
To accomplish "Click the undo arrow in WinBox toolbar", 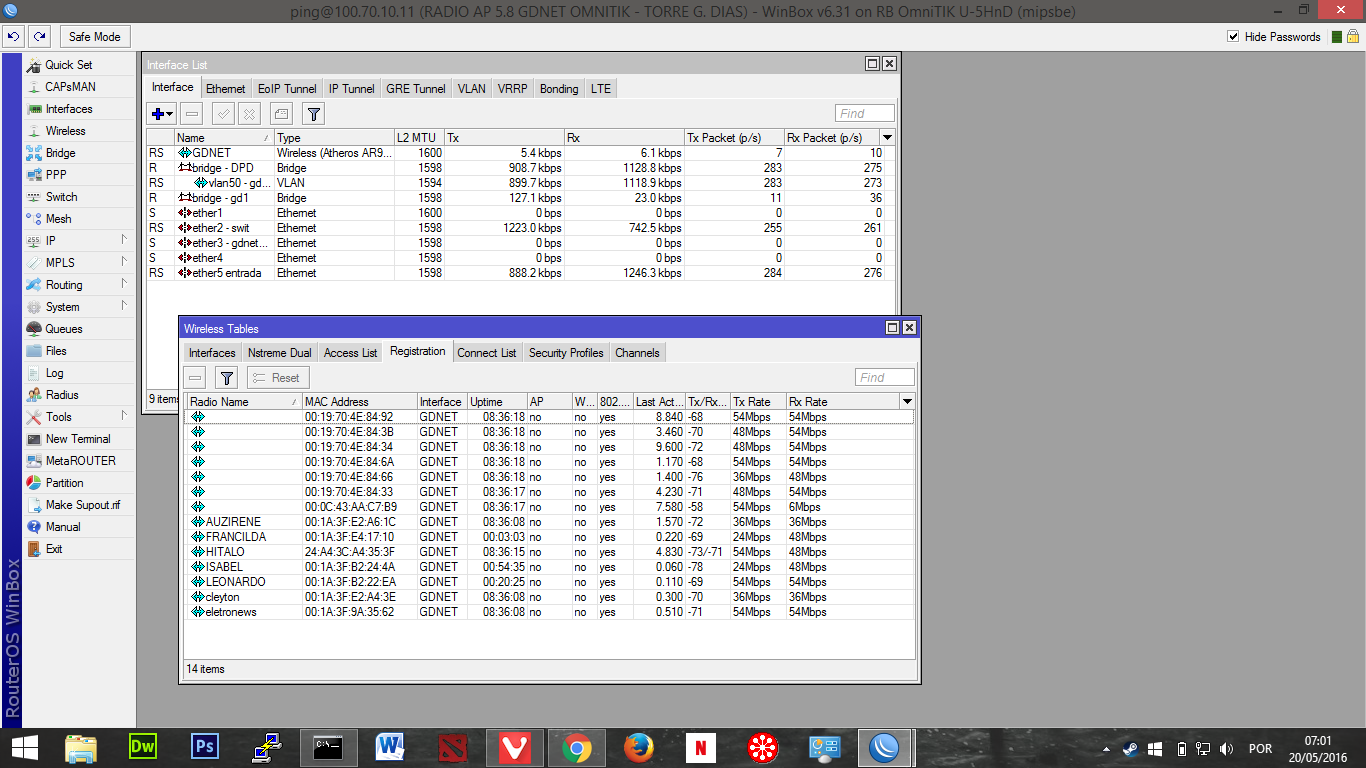I will pyautogui.click(x=13, y=37).
